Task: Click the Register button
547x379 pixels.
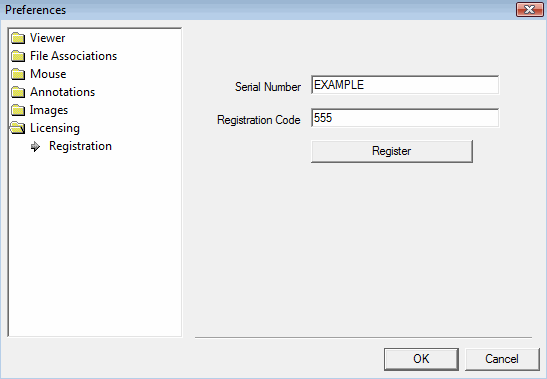Action: (392, 151)
